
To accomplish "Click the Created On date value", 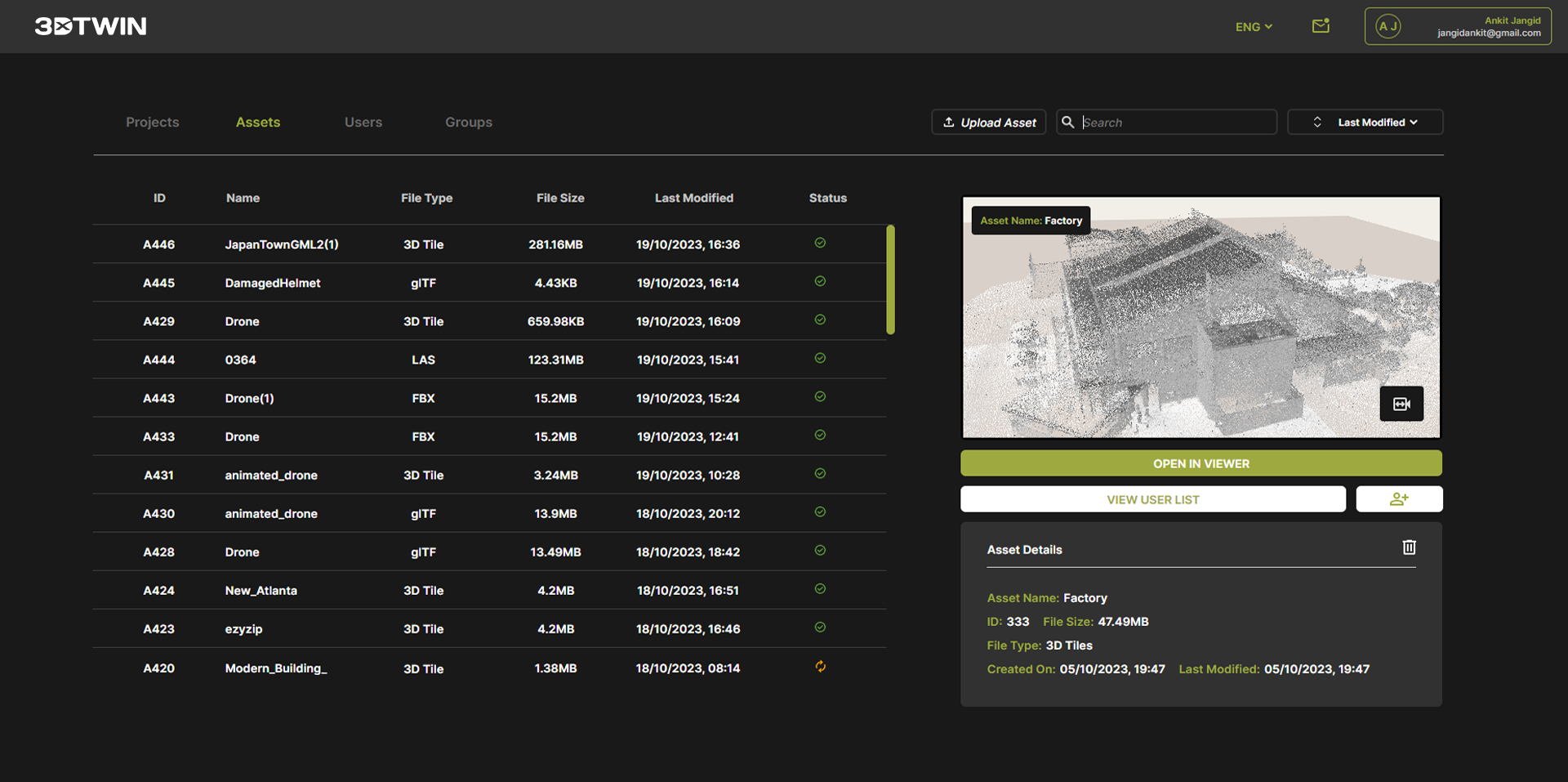I will (1112, 668).
